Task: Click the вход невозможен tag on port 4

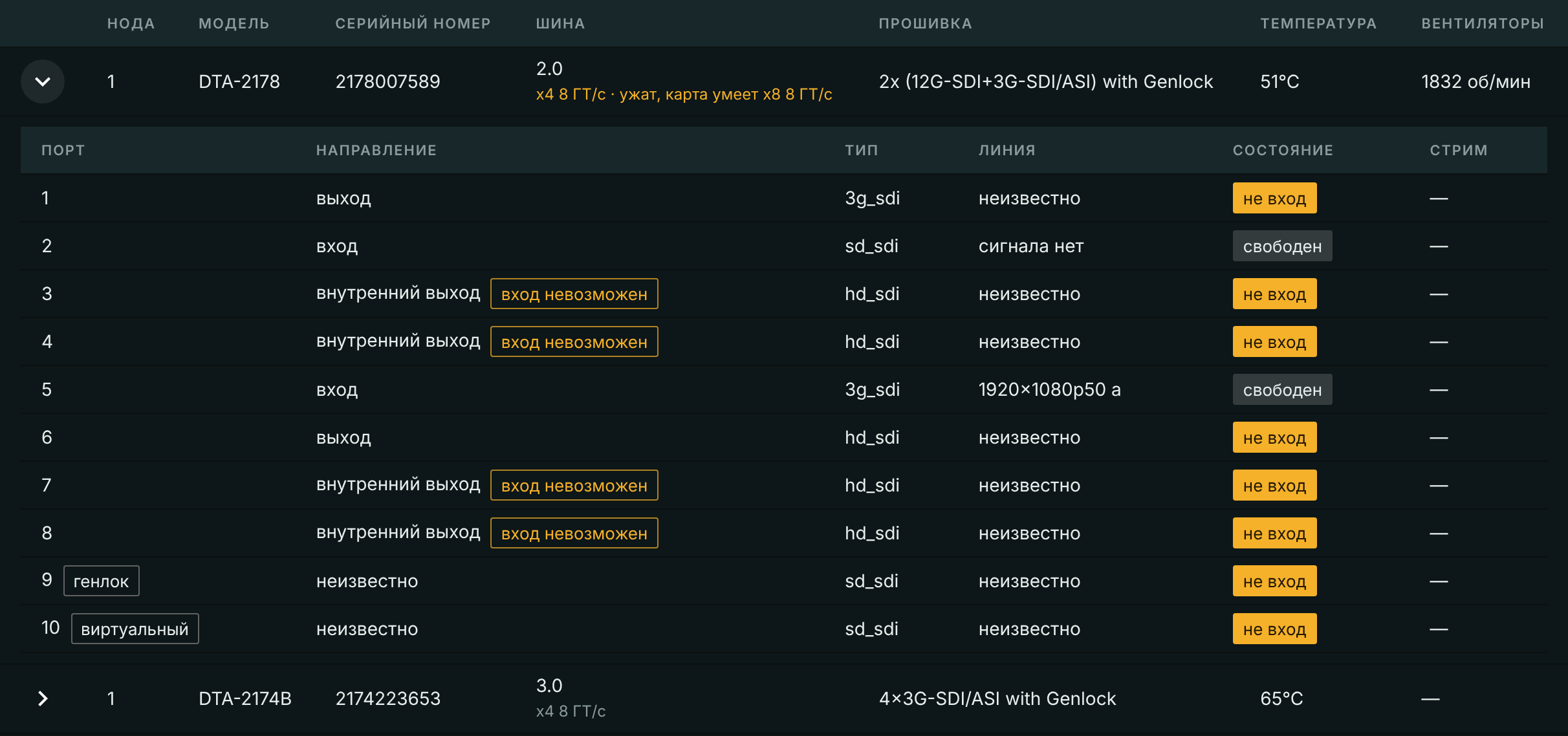Action: pos(574,341)
